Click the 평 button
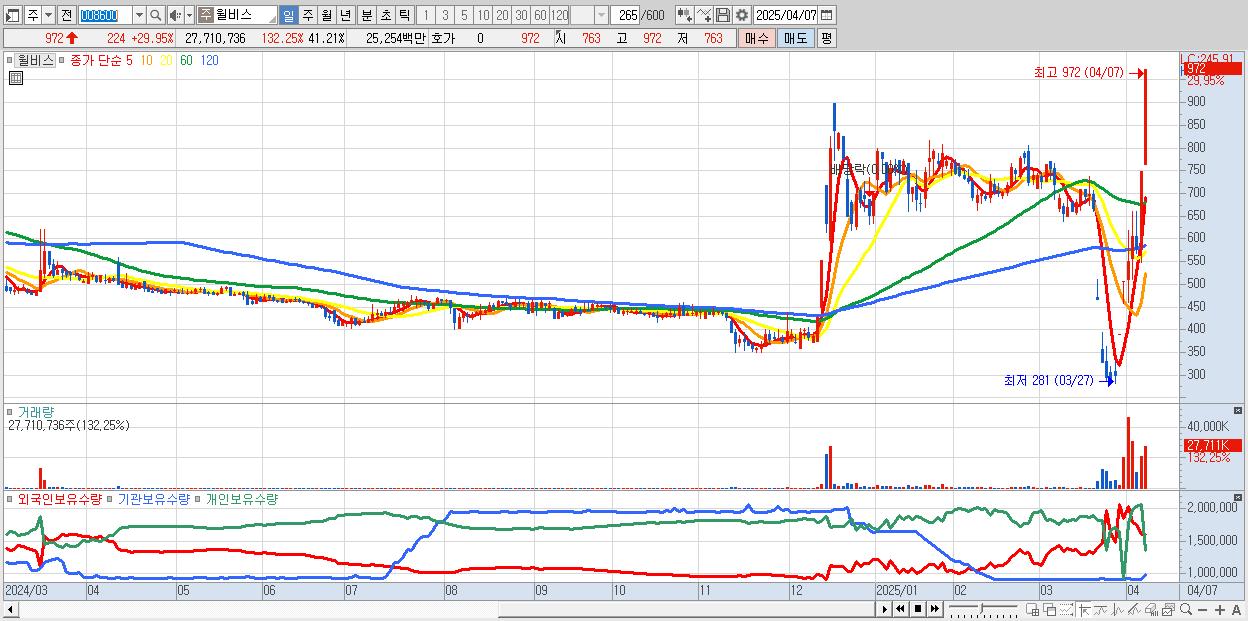Image resolution: width=1248 pixels, height=621 pixels. [826, 38]
